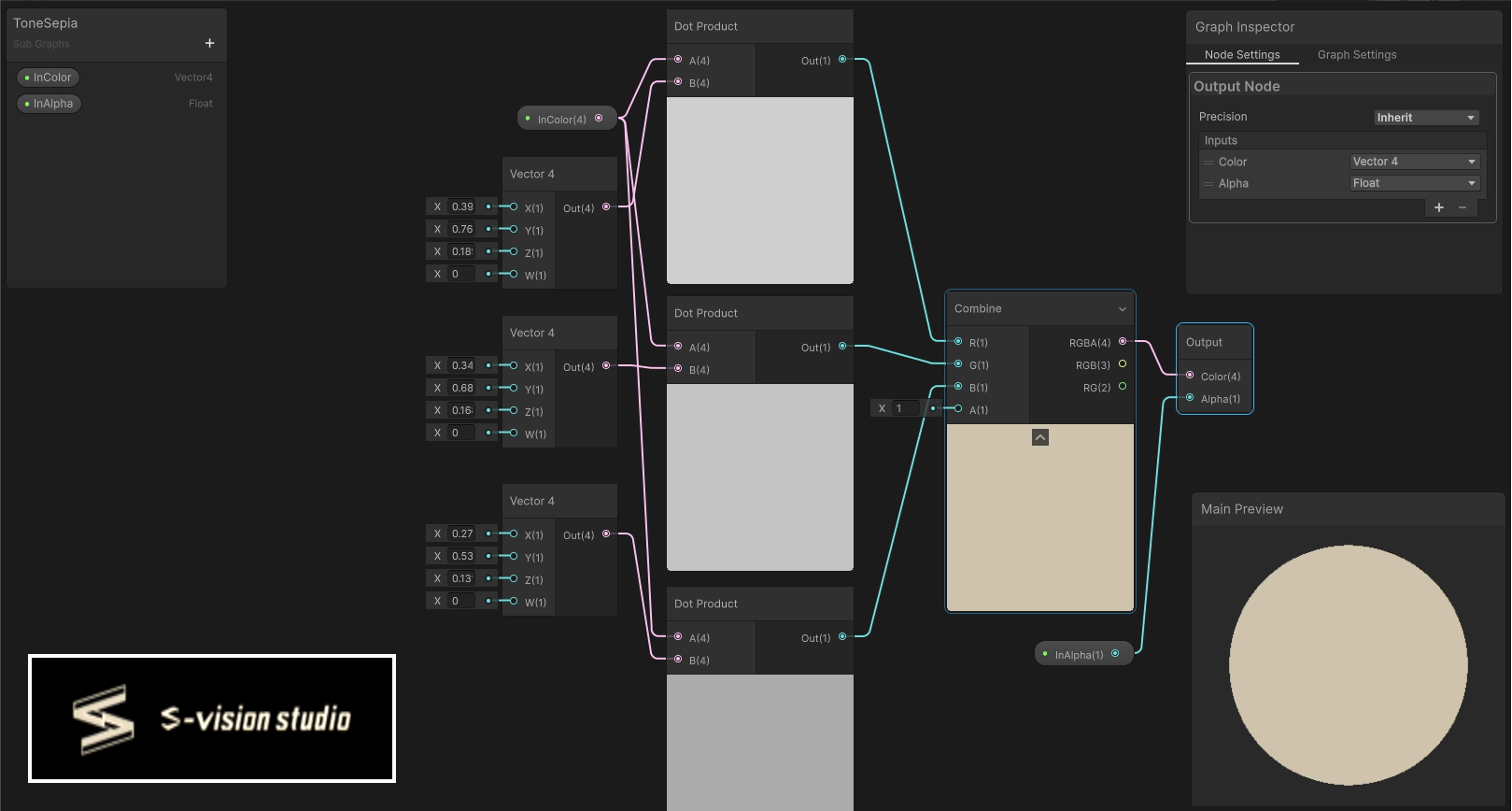Click the middle Dot Product A(4) port

point(678,346)
